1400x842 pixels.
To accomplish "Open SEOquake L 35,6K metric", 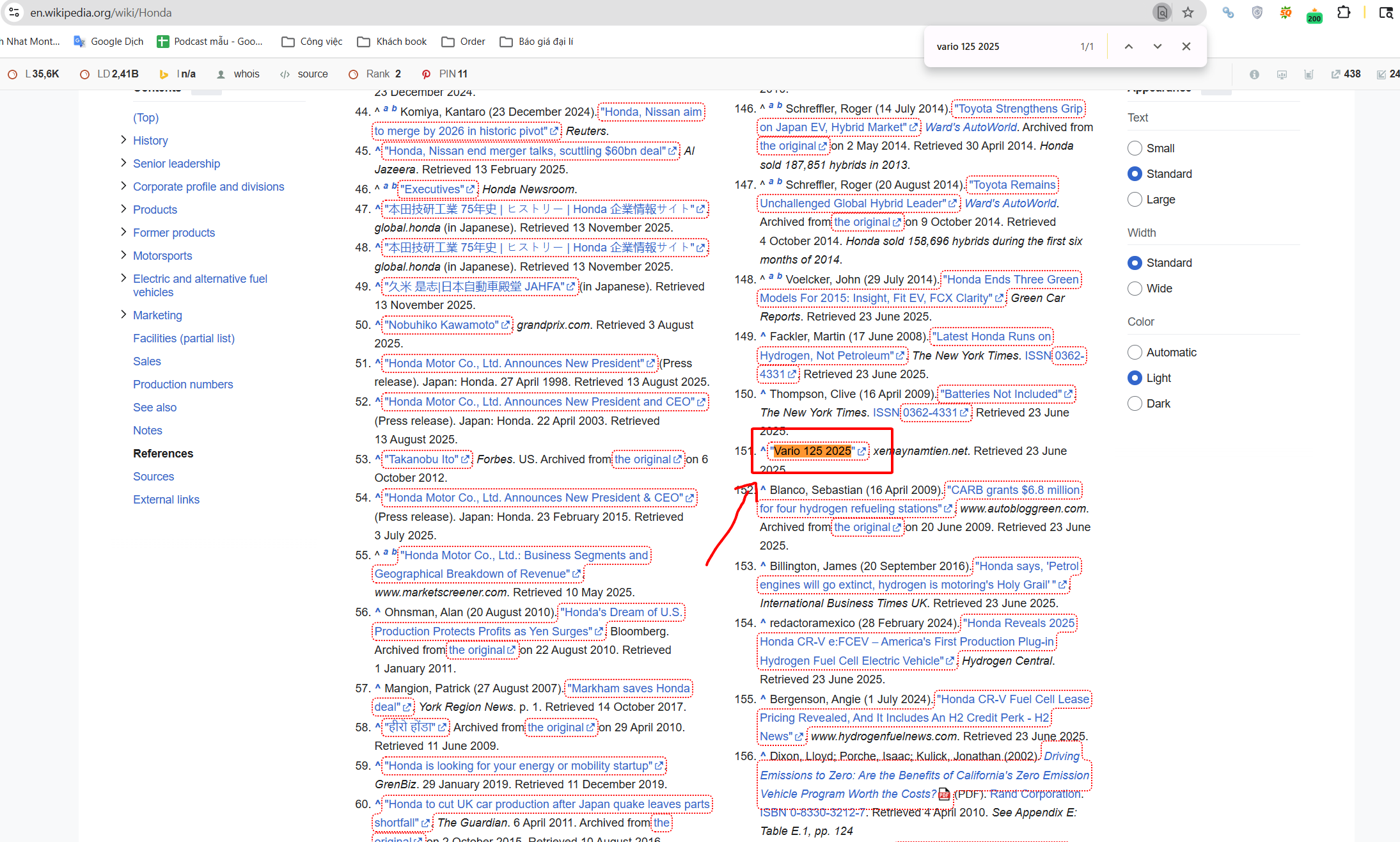I will point(33,74).
